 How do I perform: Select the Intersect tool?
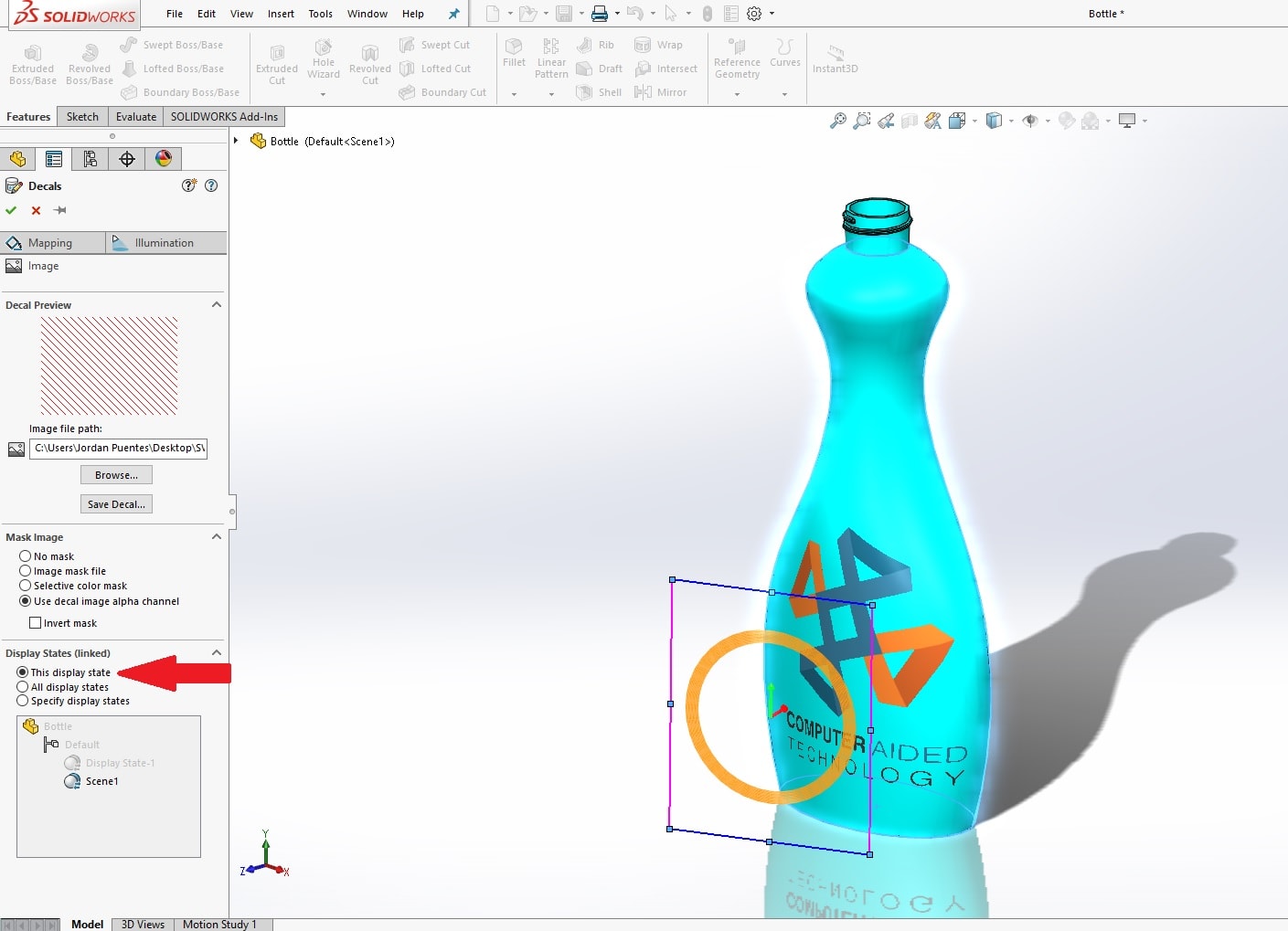[666, 69]
